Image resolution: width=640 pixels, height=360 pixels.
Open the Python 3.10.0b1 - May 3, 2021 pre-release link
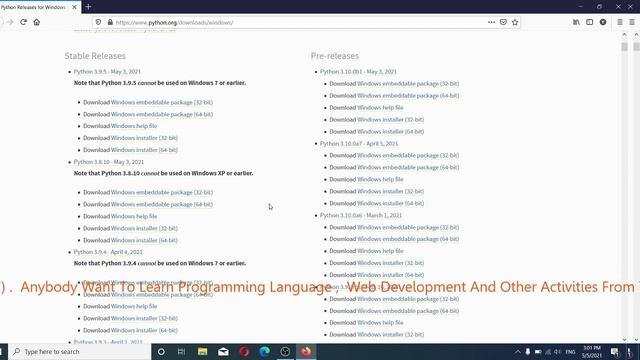coord(358,71)
